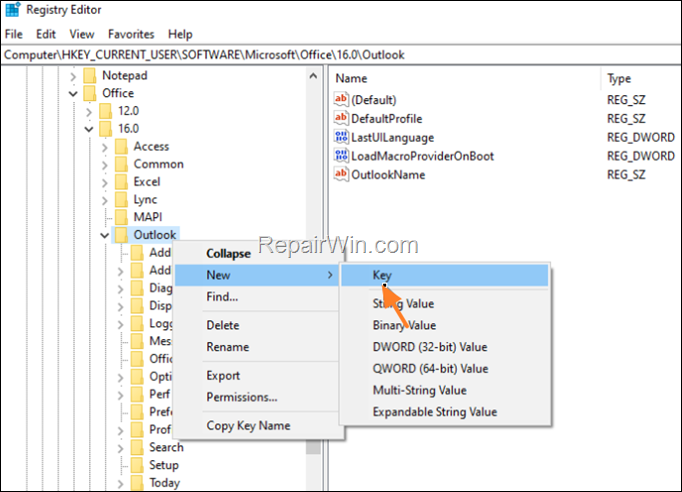Select the Today folder icon
This screenshot has width=682, height=492.
[x=137, y=482]
